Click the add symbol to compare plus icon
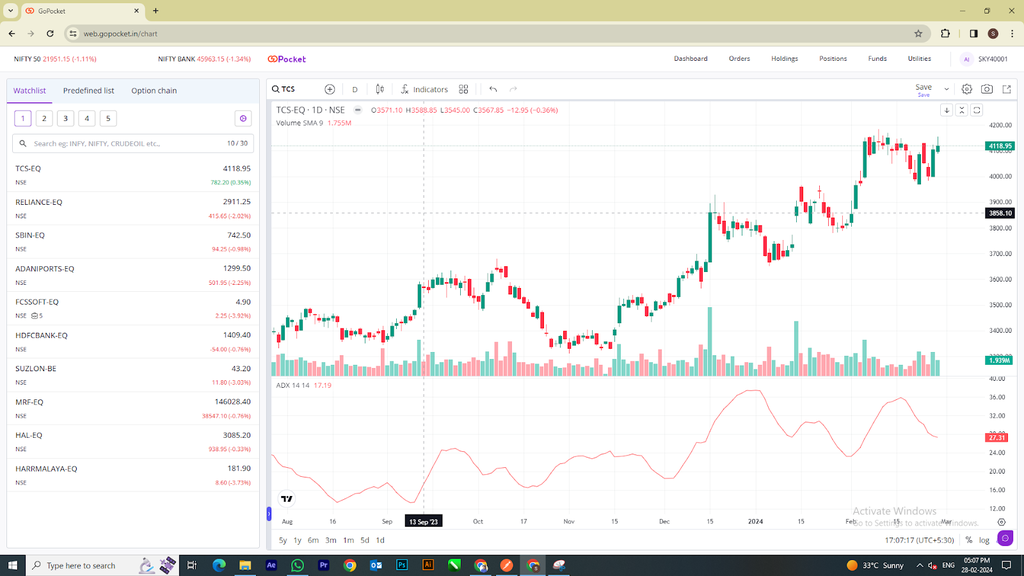The height and width of the screenshot is (576, 1024). tap(330, 89)
